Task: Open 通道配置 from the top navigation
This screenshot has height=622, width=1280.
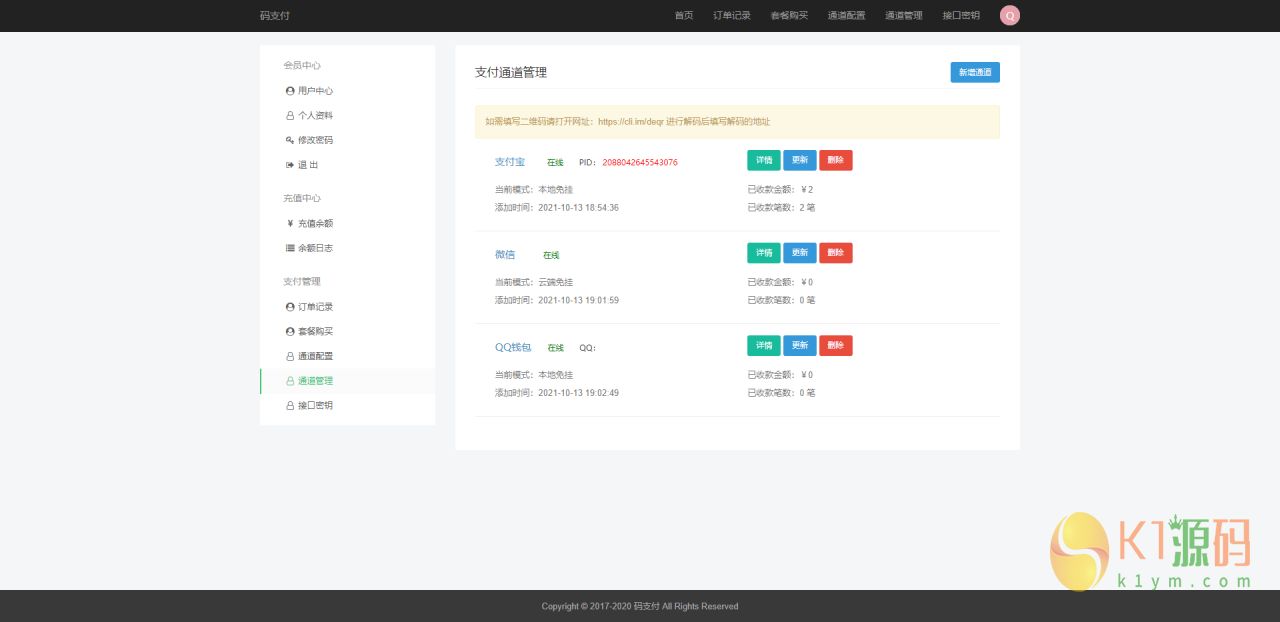Action: click(846, 15)
